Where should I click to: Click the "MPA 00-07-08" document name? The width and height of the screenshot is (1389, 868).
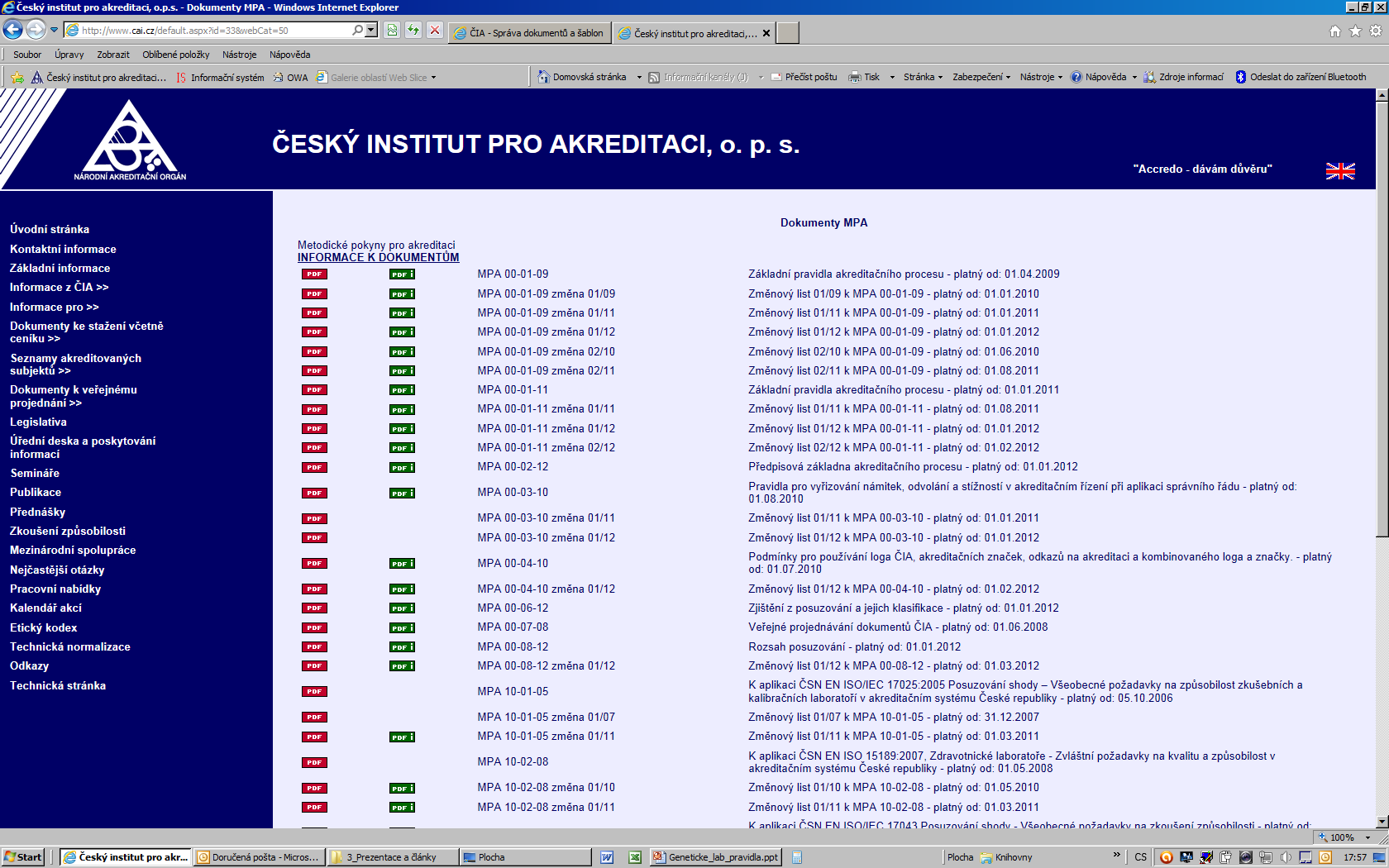click(513, 627)
